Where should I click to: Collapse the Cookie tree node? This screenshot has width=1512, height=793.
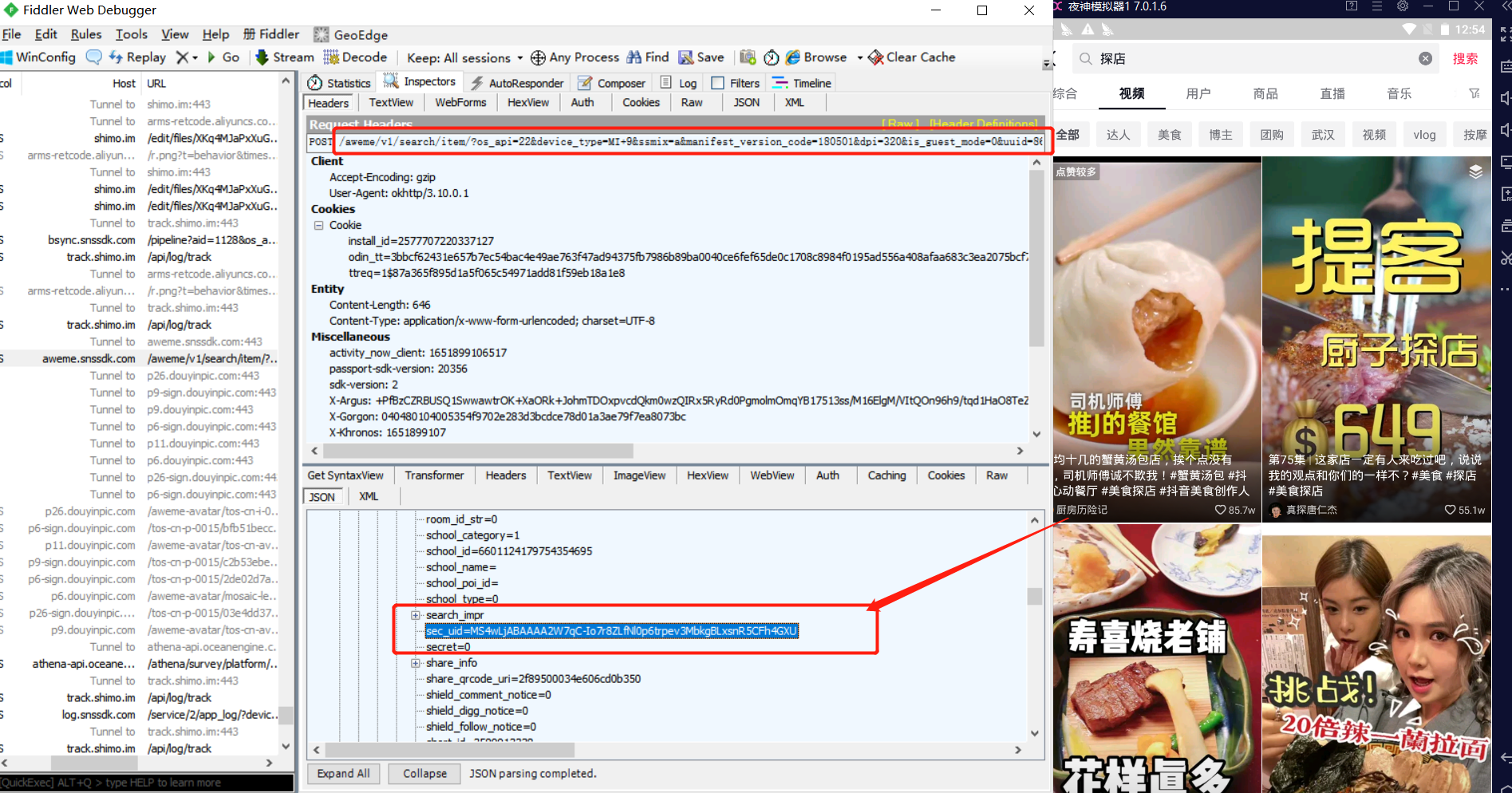[x=318, y=225]
